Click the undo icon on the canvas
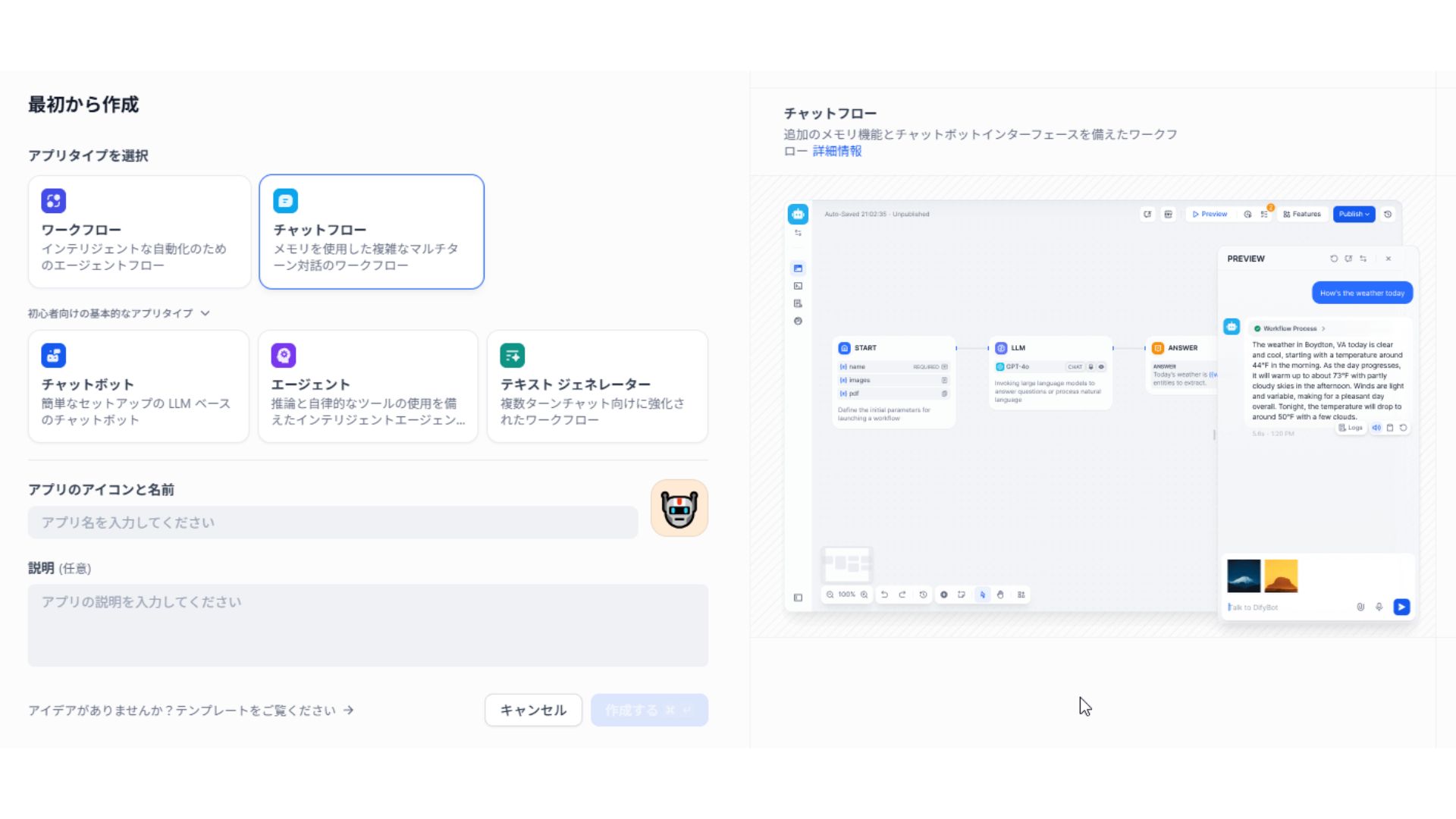Image resolution: width=1456 pixels, height=819 pixels. pos(885,595)
